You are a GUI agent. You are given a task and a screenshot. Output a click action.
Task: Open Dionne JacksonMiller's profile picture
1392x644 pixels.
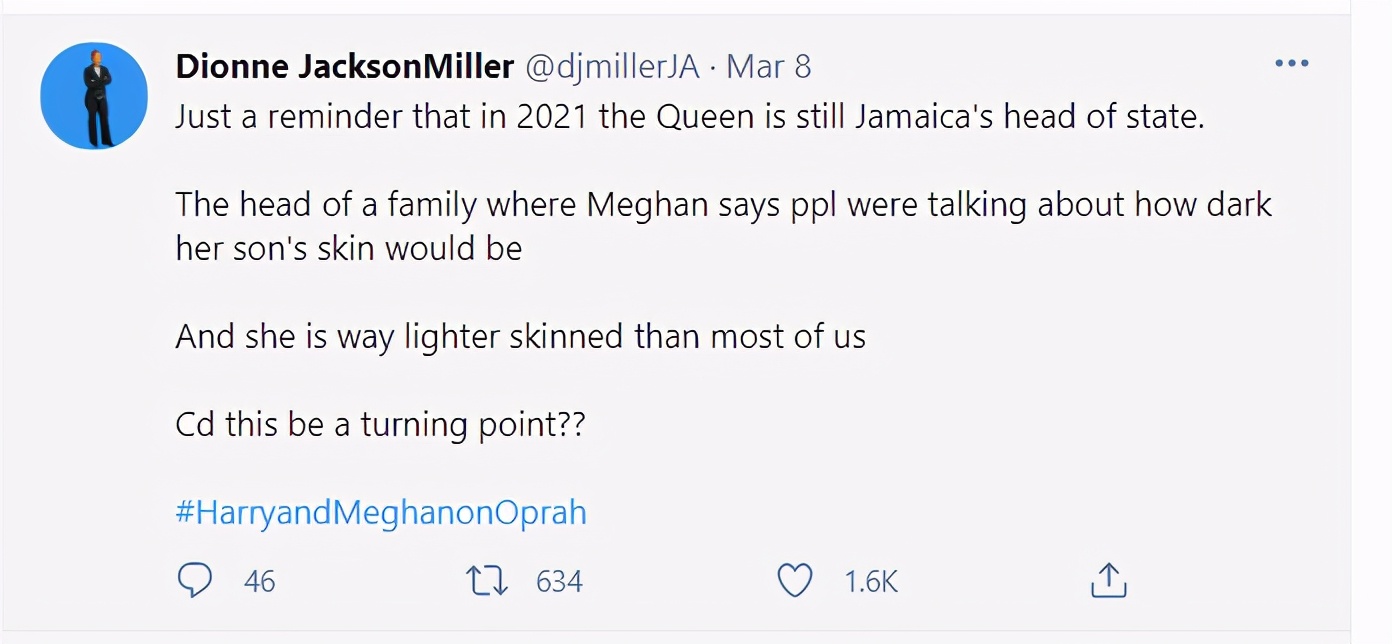(94, 96)
